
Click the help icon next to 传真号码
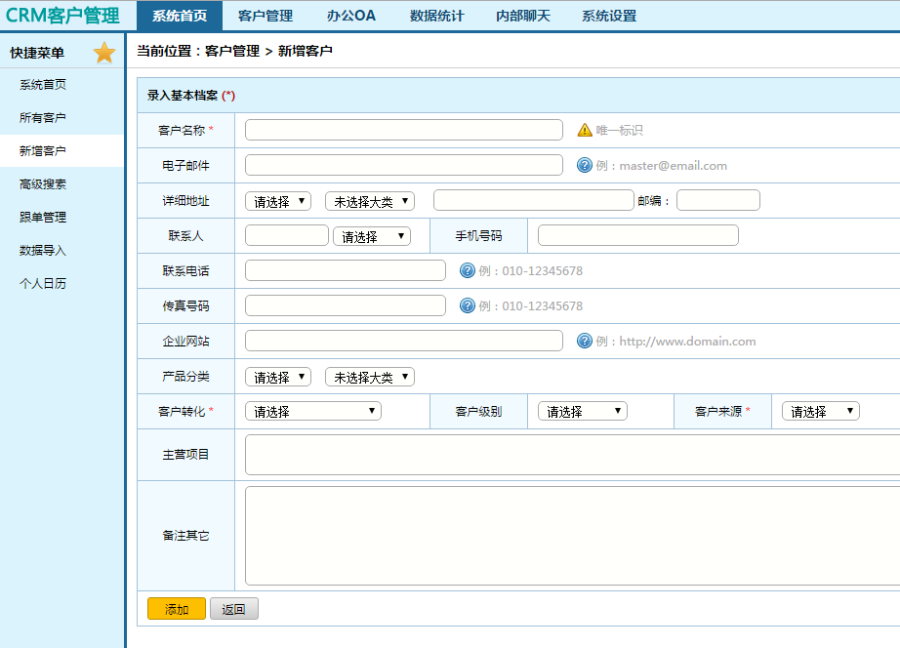coord(466,305)
